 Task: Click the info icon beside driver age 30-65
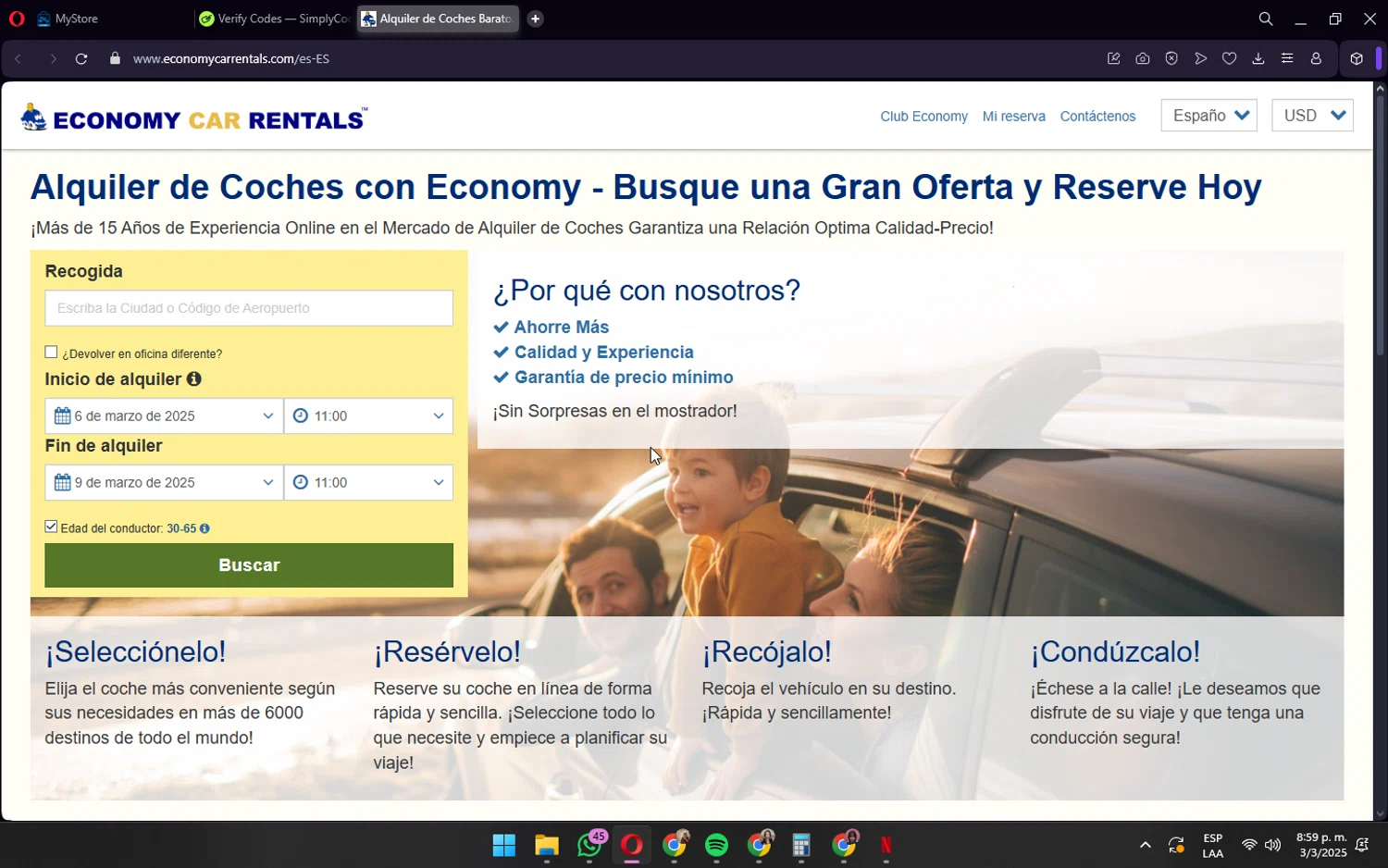[x=204, y=528]
